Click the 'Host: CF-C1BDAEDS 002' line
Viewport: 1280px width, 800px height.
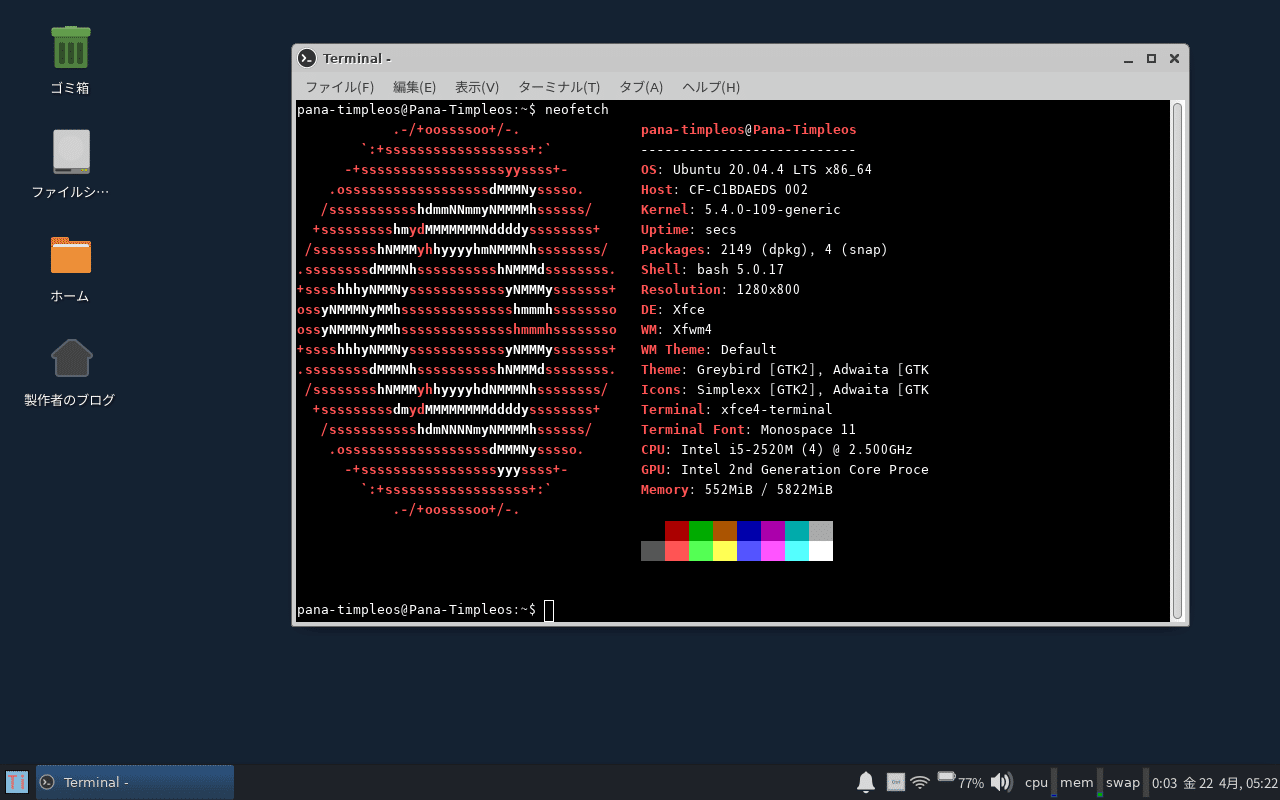(x=724, y=190)
